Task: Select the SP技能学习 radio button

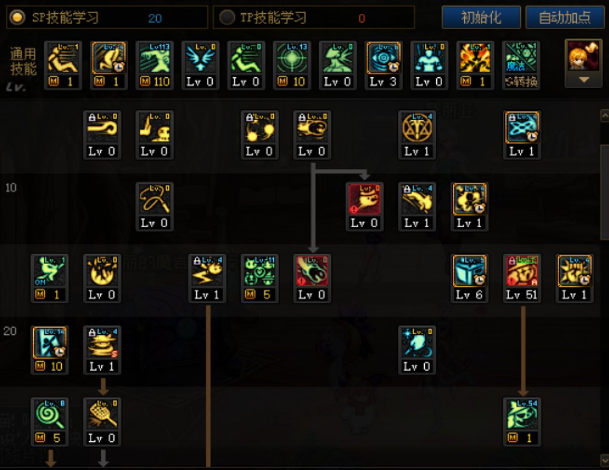Action: coord(17,17)
